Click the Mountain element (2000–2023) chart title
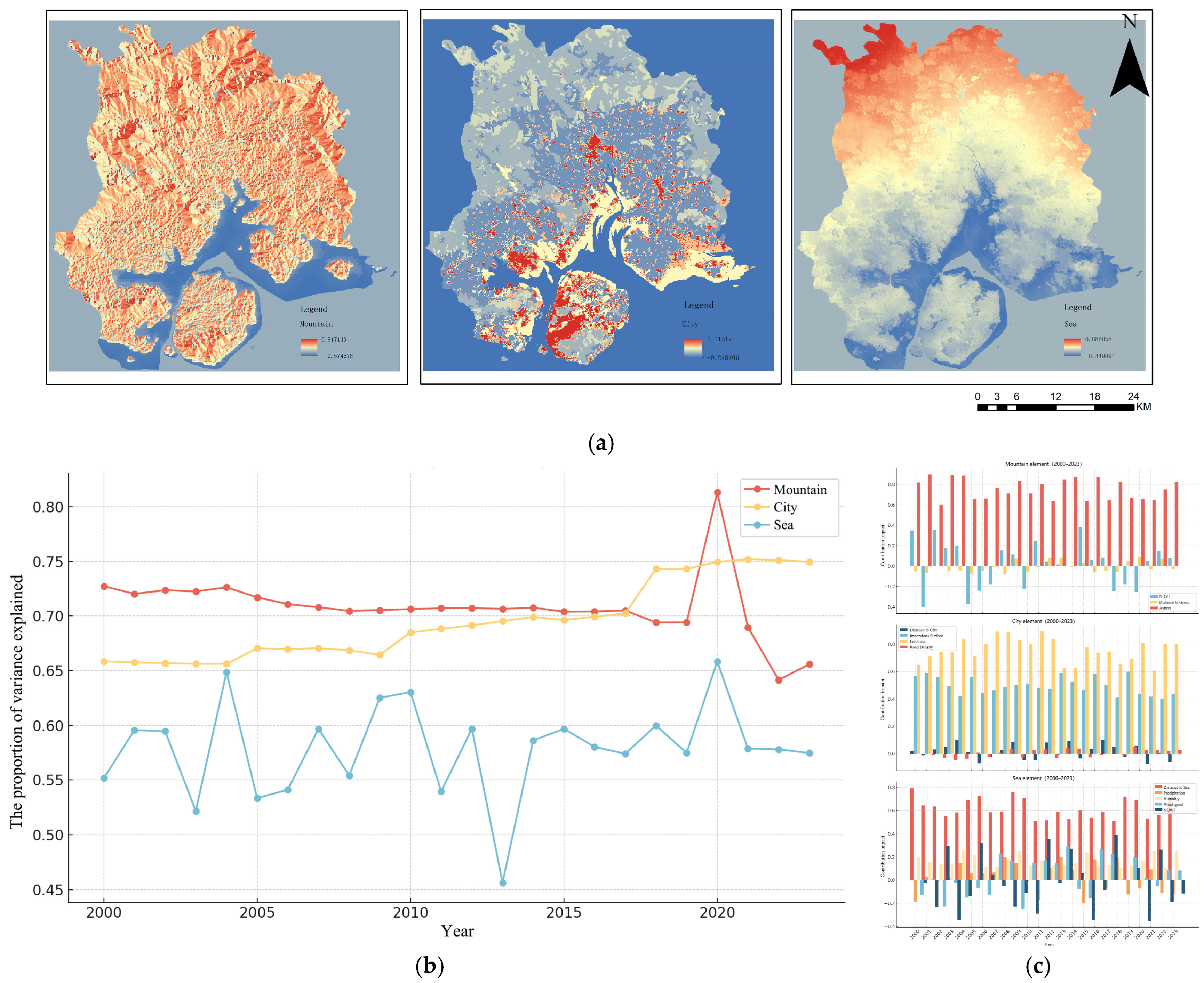 (x=1043, y=464)
